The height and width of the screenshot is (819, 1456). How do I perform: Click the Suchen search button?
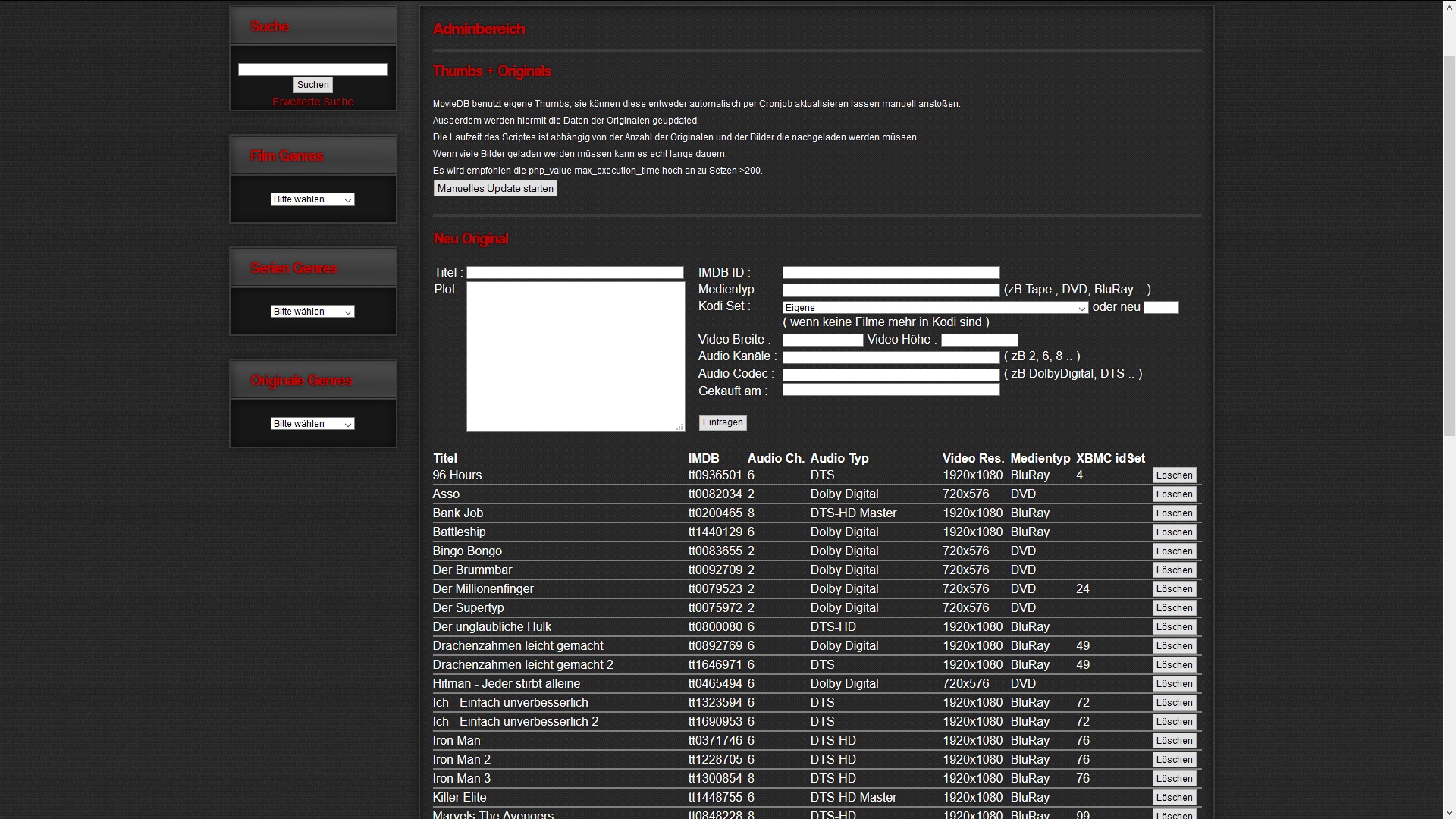(x=312, y=85)
